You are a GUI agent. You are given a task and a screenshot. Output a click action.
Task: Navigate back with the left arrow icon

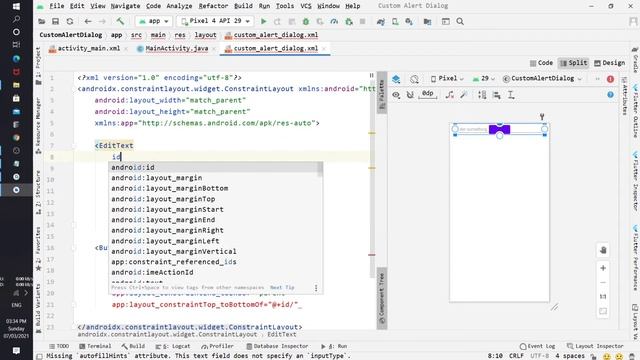coord(88,21)
